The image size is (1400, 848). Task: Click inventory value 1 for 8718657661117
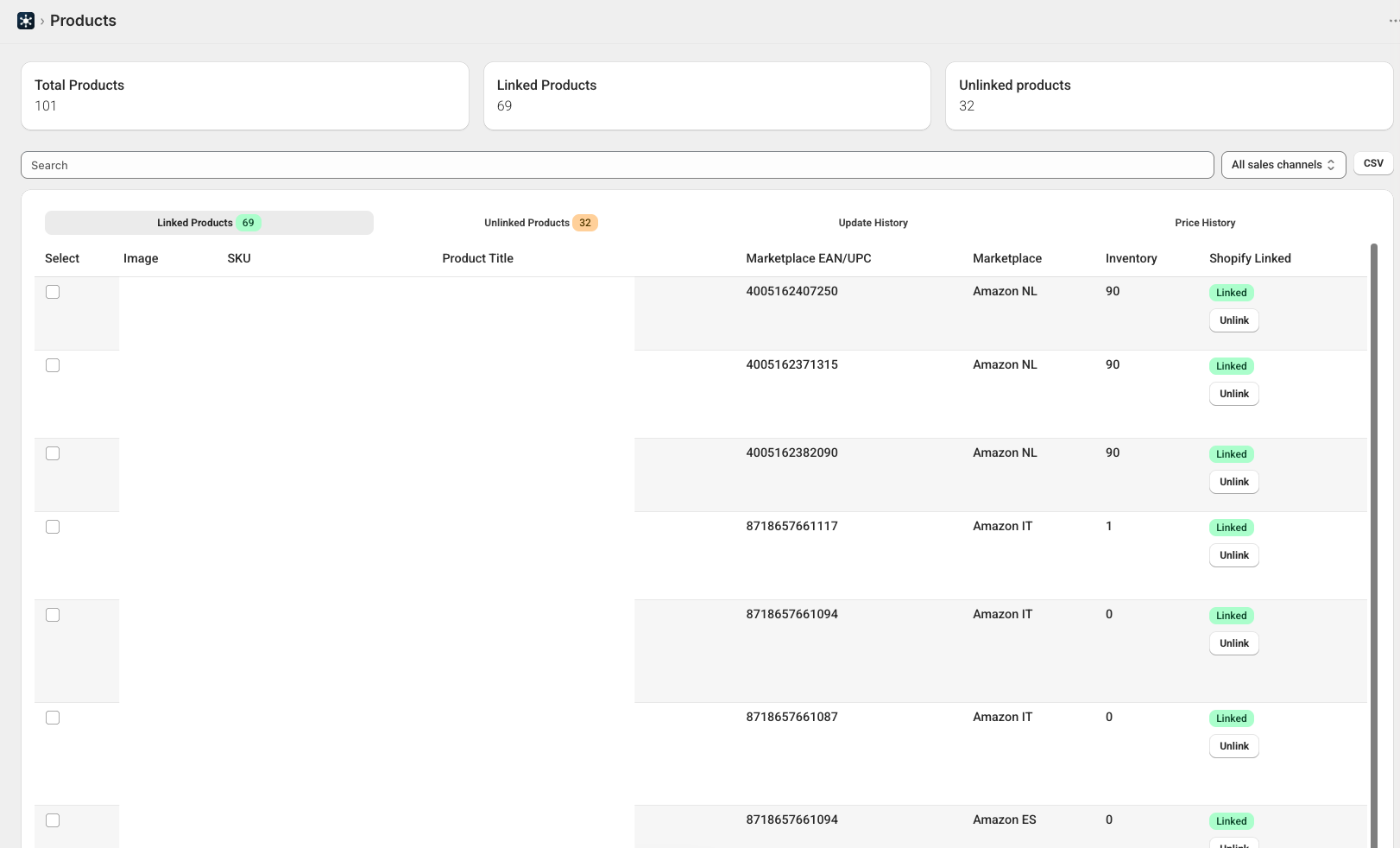coord(1109,526)
